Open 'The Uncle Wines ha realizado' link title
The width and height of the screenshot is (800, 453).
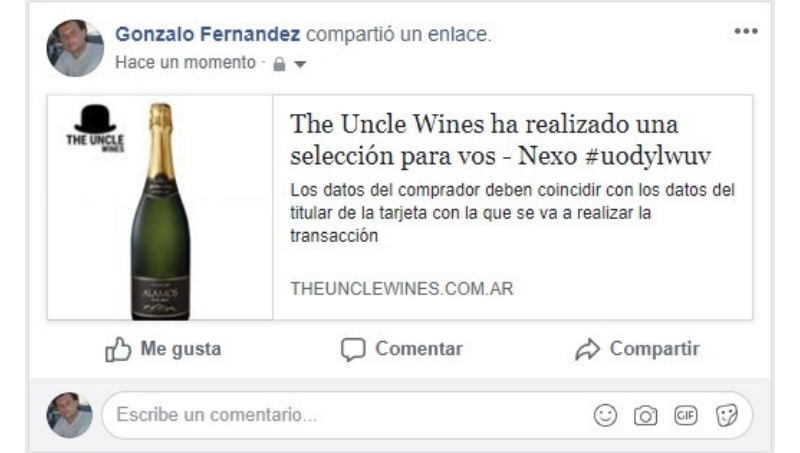point(501,140)
